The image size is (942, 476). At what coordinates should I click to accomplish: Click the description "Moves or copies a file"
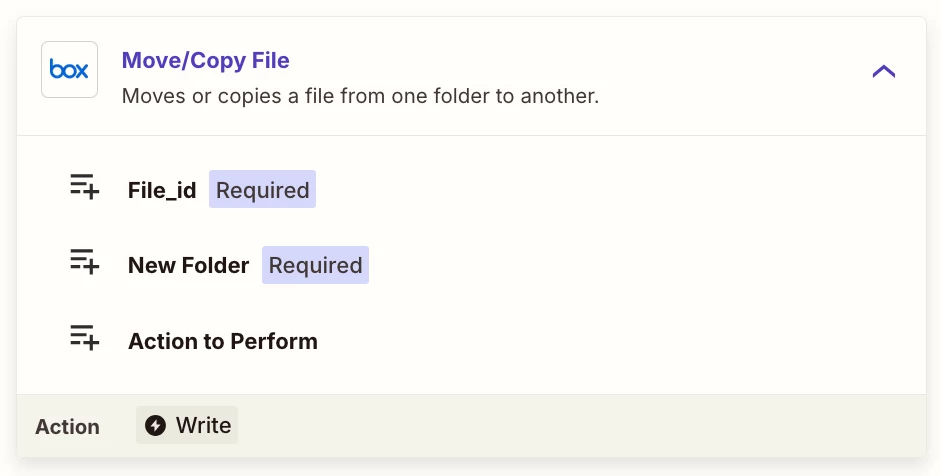[360, 97]
